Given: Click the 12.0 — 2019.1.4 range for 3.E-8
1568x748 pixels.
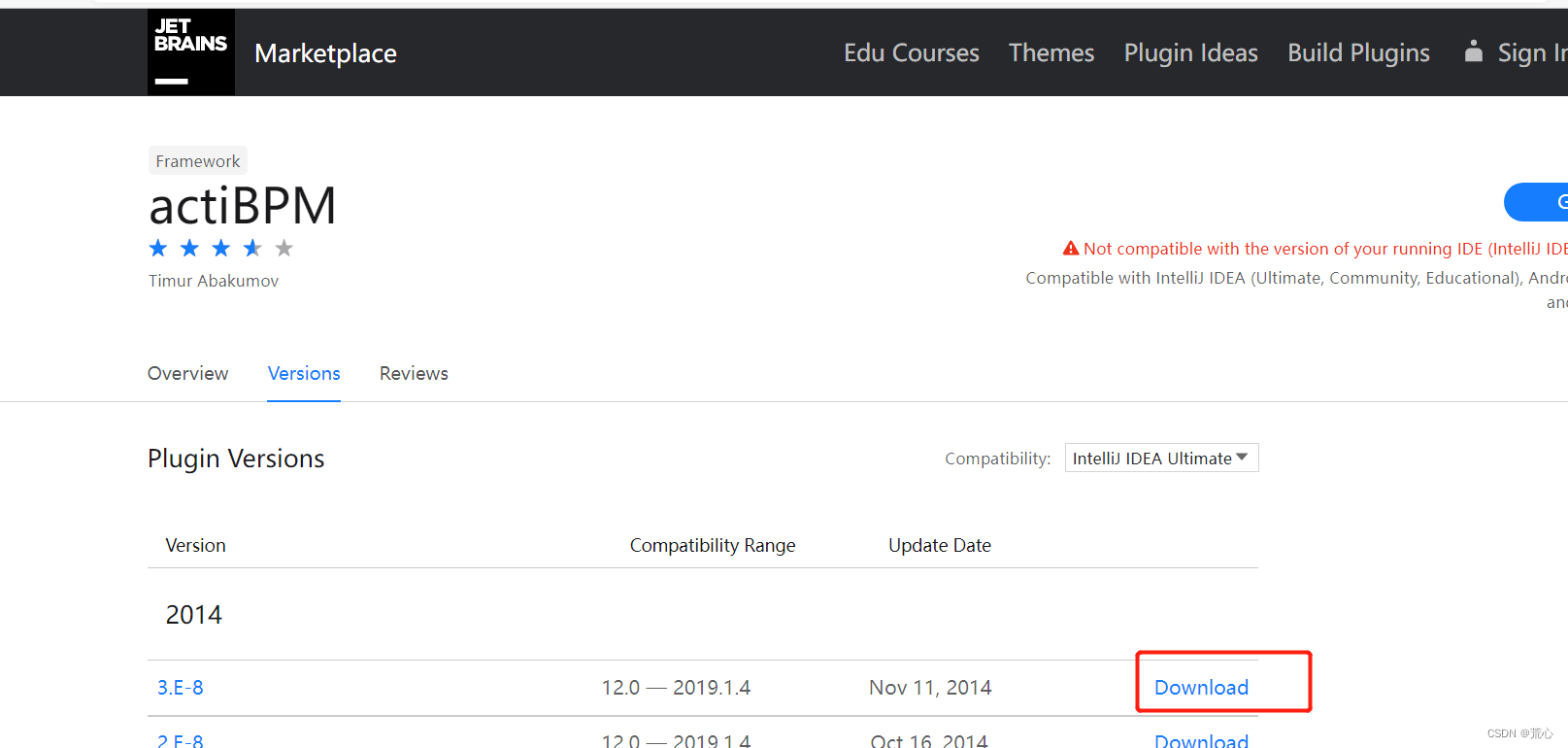Looking at the screenshot, I should click(x=676, y=688).
